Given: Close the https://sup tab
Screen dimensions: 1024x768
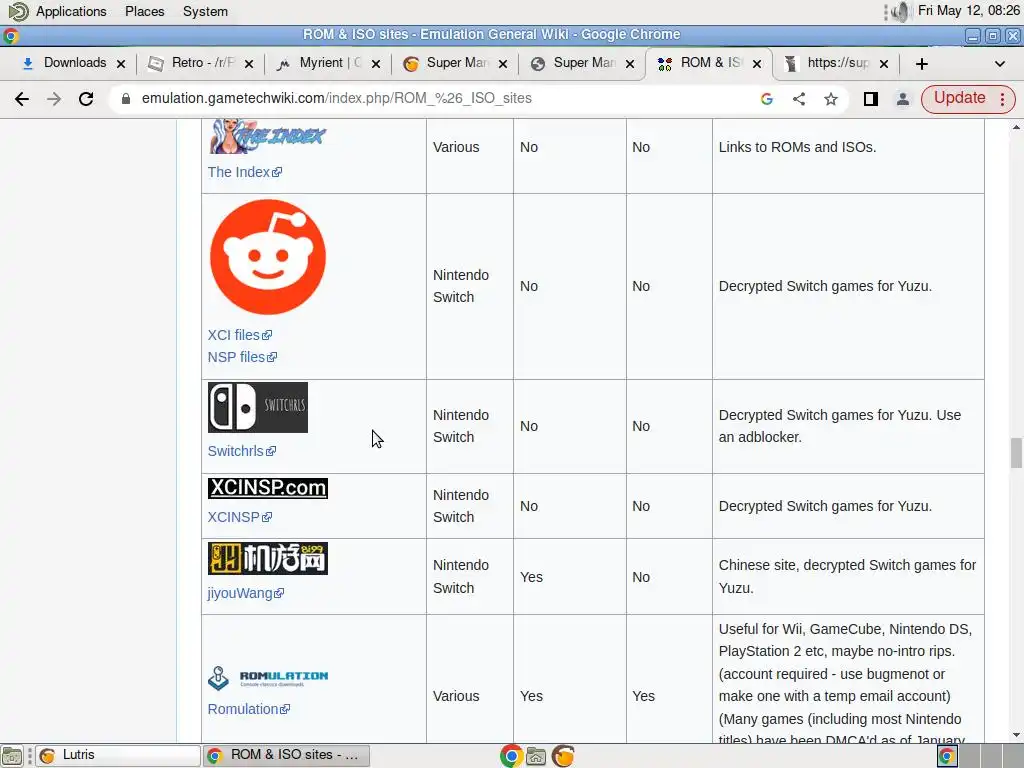Looking at the screenshot, I should 884,64.
